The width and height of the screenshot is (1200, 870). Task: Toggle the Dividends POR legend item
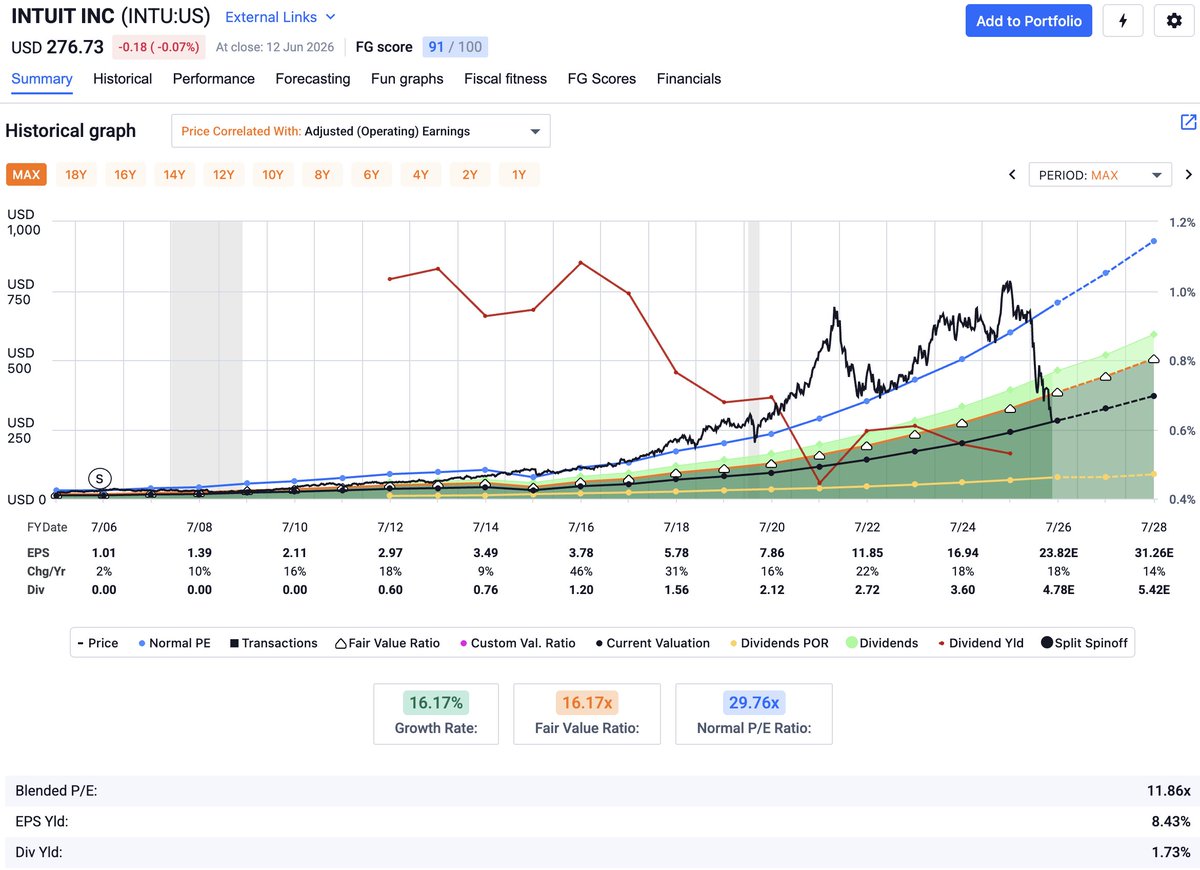pyautogui.click(x=777, y=643)
